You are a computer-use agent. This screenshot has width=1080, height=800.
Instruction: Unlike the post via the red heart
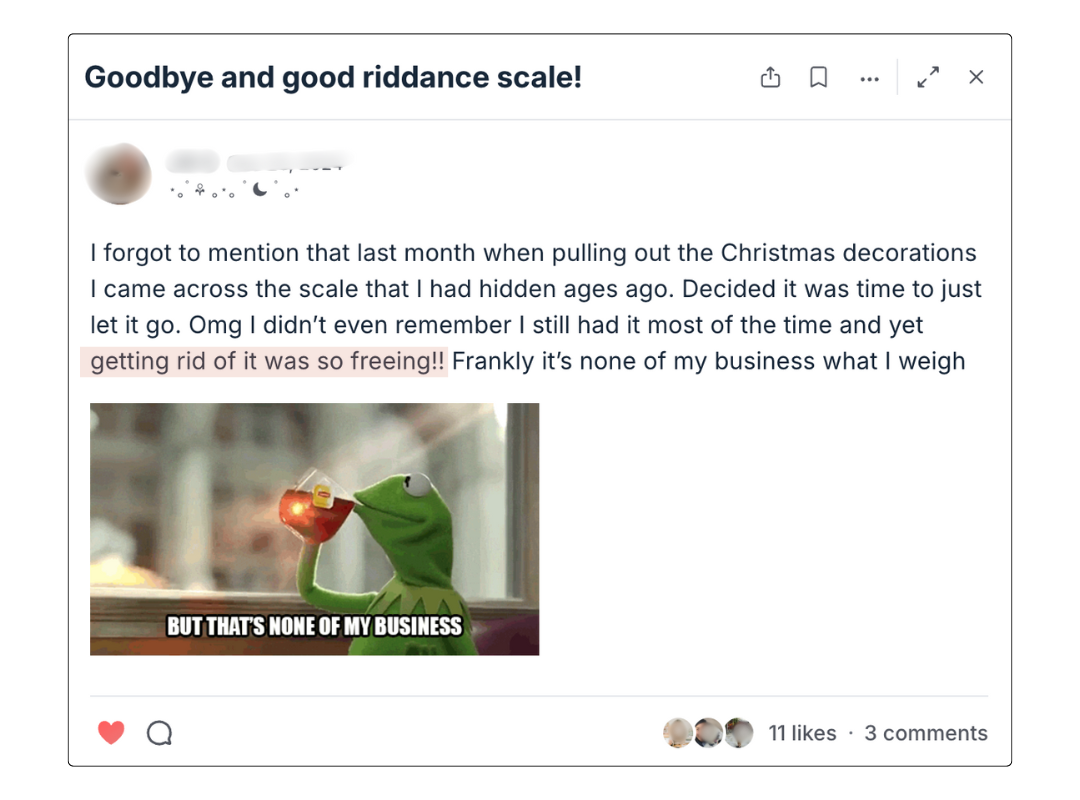pyautogui.click(x=110, y=732)
